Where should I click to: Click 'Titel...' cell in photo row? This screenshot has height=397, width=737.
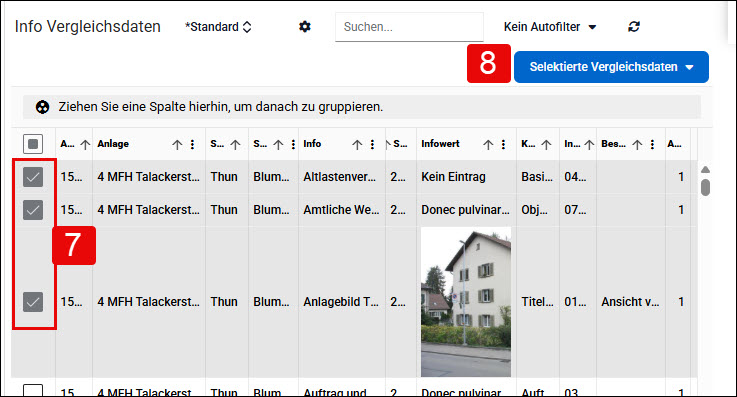pos(537,302)
